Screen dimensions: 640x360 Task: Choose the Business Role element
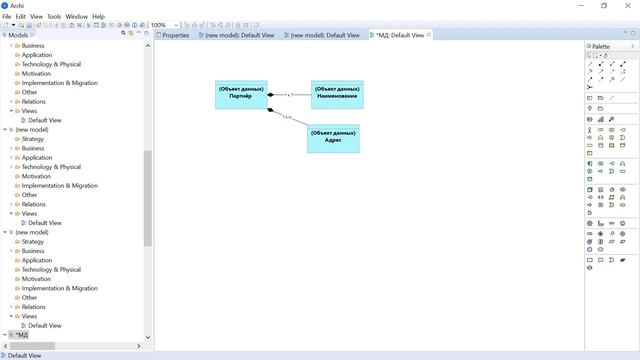tap(601, 130)
